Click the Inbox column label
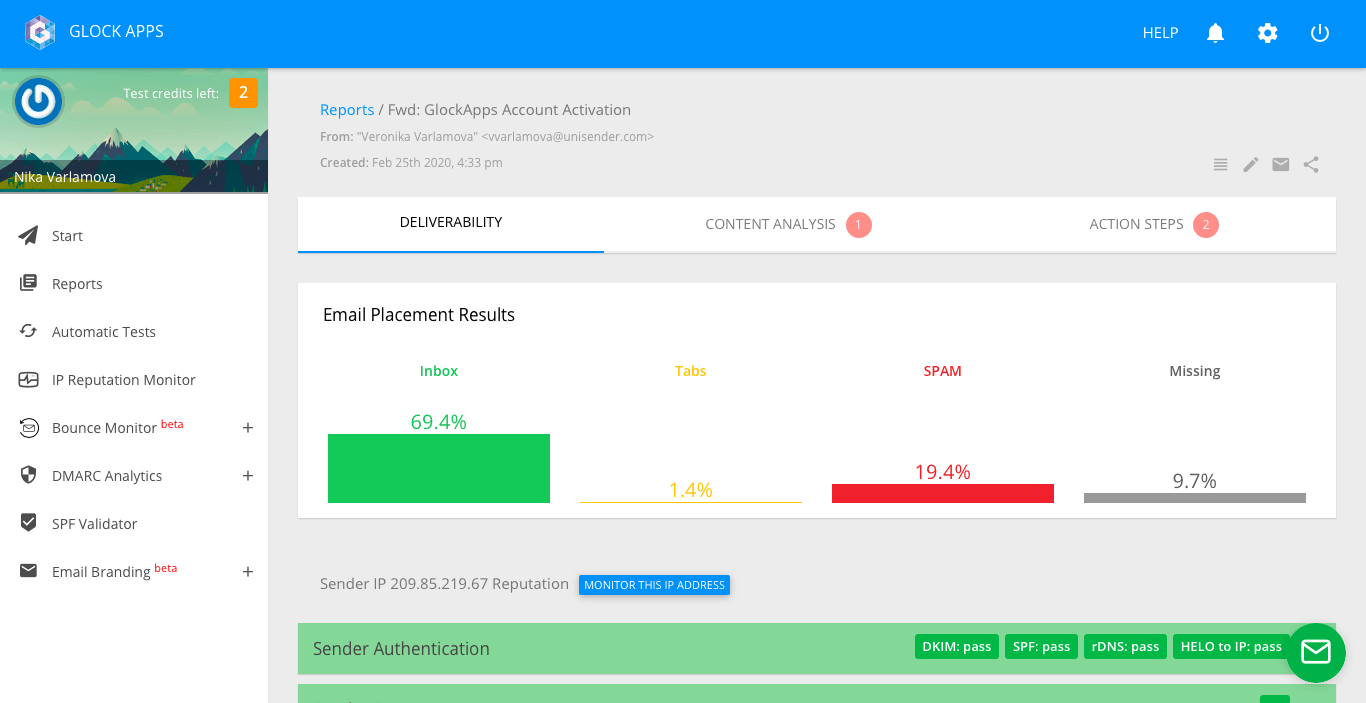The height and width of the screenshot is (703, 1366). point(439,371)
